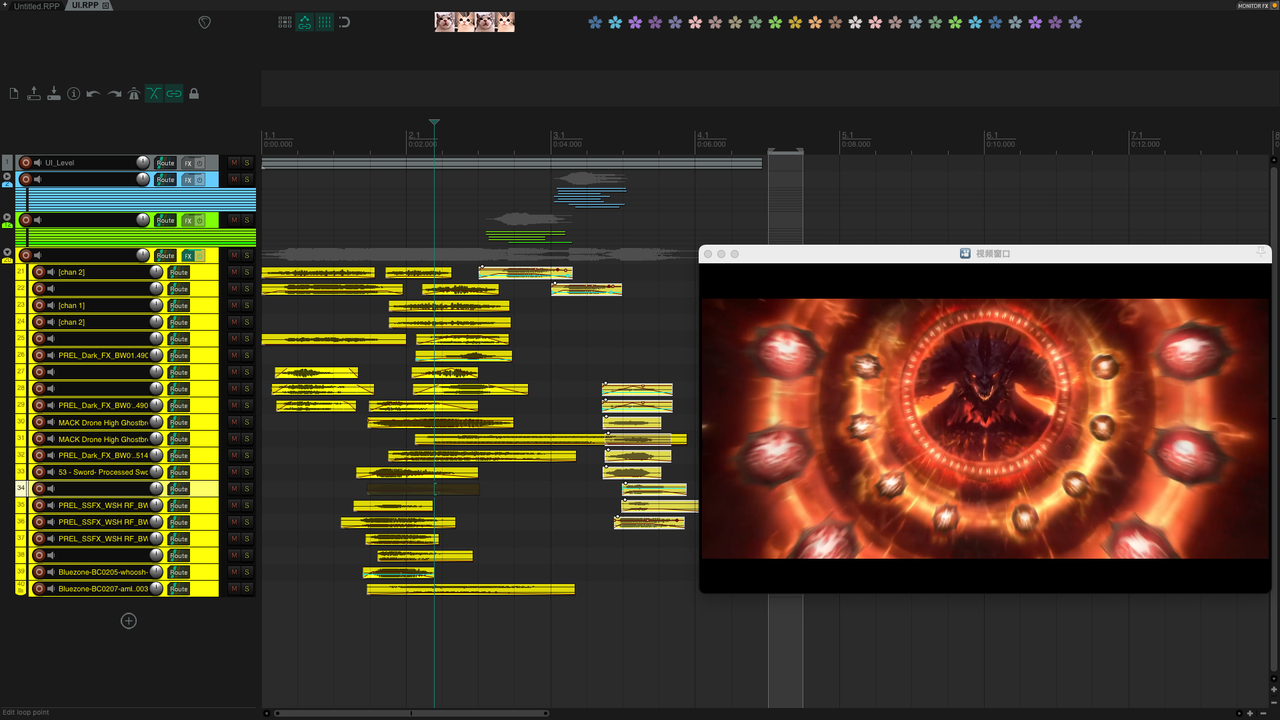This screenshot has width=1280, height=720.
Task: Select the UI.RPP project tab
Action: point(84,6)
